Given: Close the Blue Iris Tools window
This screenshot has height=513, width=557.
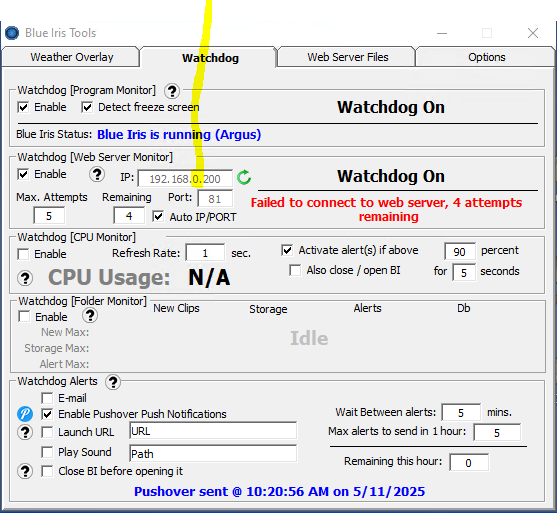Looking at the screenshot, I should 532,33.
